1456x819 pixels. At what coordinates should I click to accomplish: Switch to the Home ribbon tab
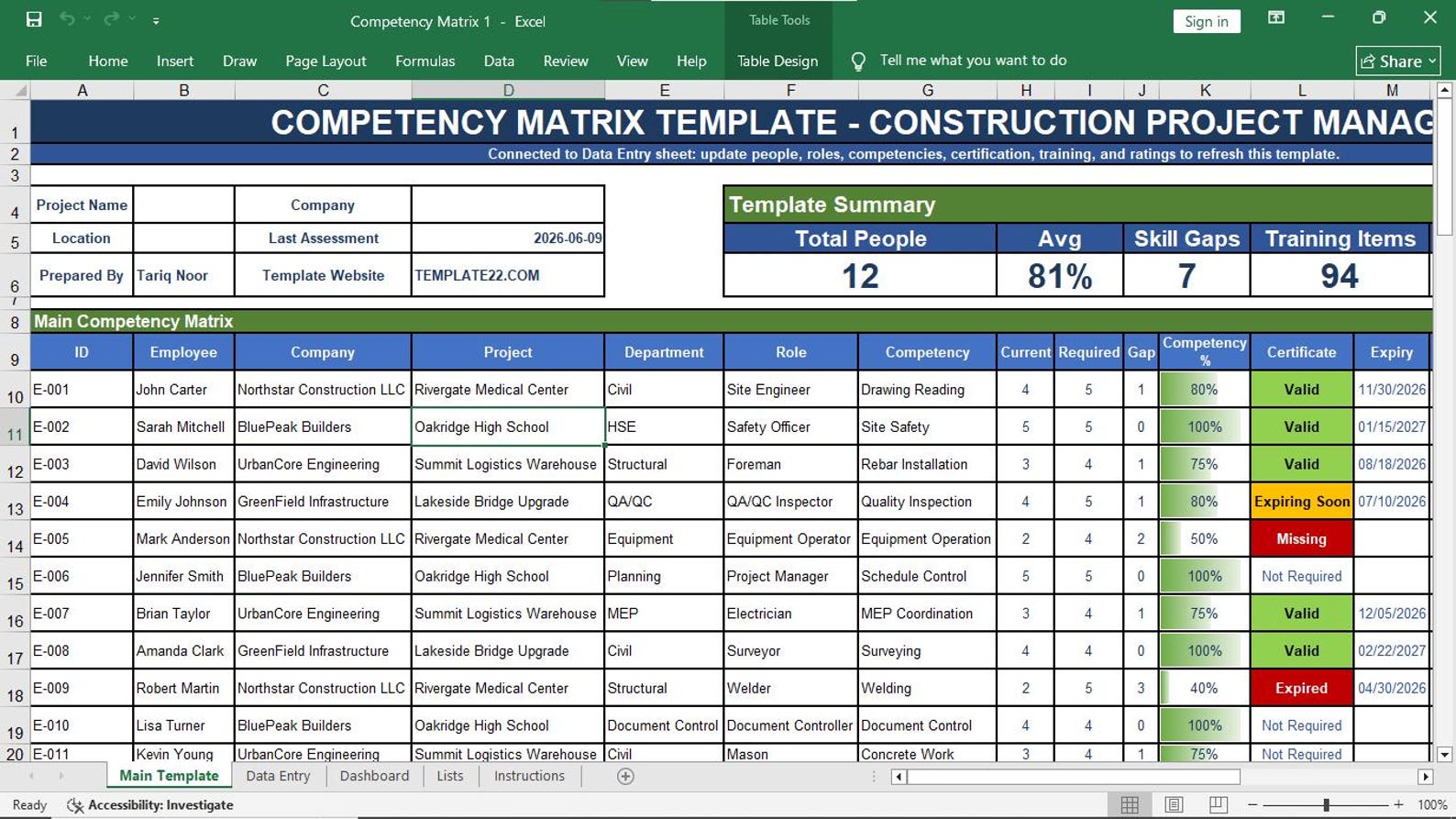click(x=108, y=61)
